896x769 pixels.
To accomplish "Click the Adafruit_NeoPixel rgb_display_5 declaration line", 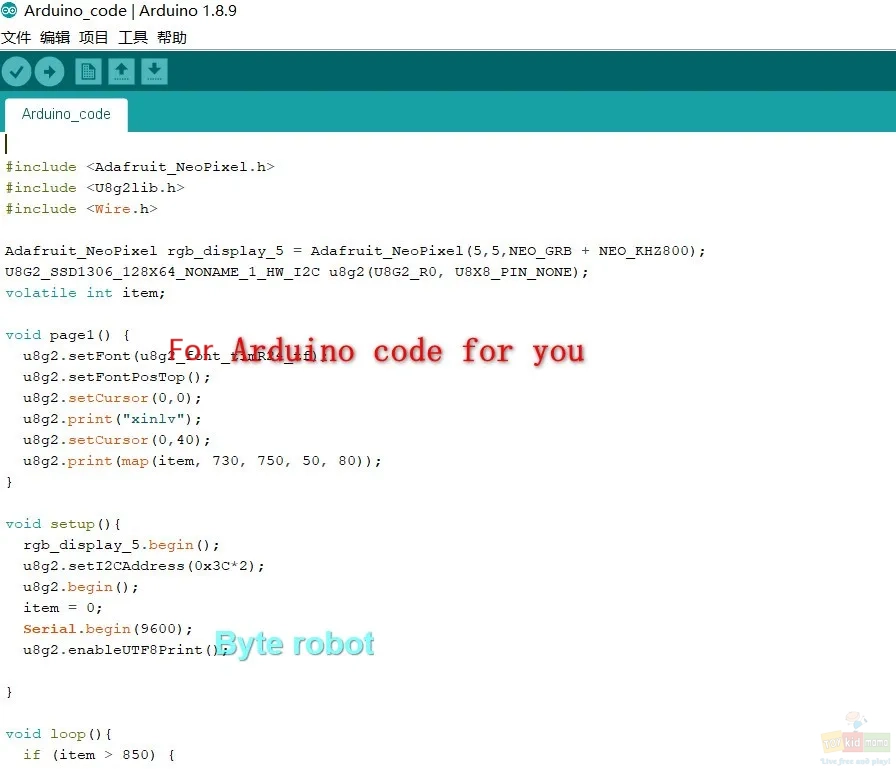I will 355,251.
